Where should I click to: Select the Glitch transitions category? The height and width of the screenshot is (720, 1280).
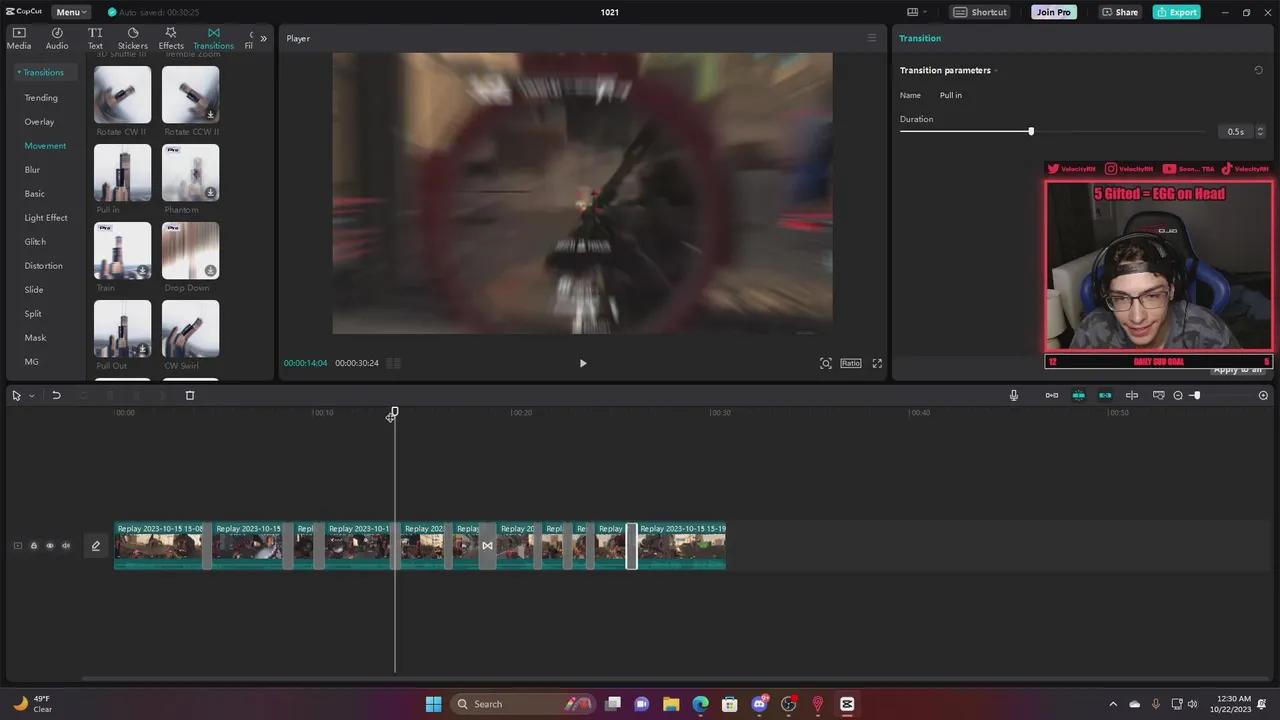pyautogui.click(x=35, y=242)
